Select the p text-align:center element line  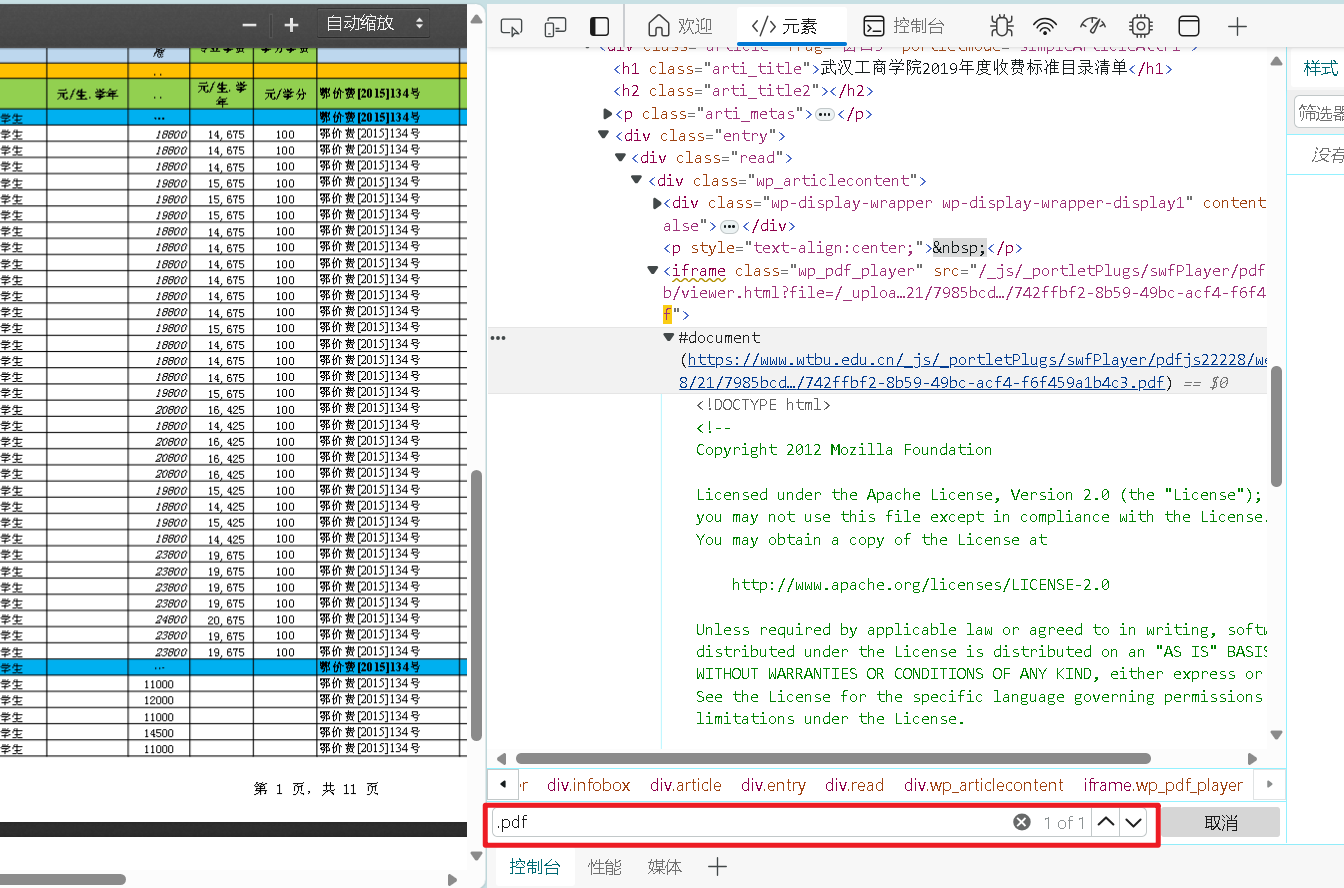[x=843, y=248]
